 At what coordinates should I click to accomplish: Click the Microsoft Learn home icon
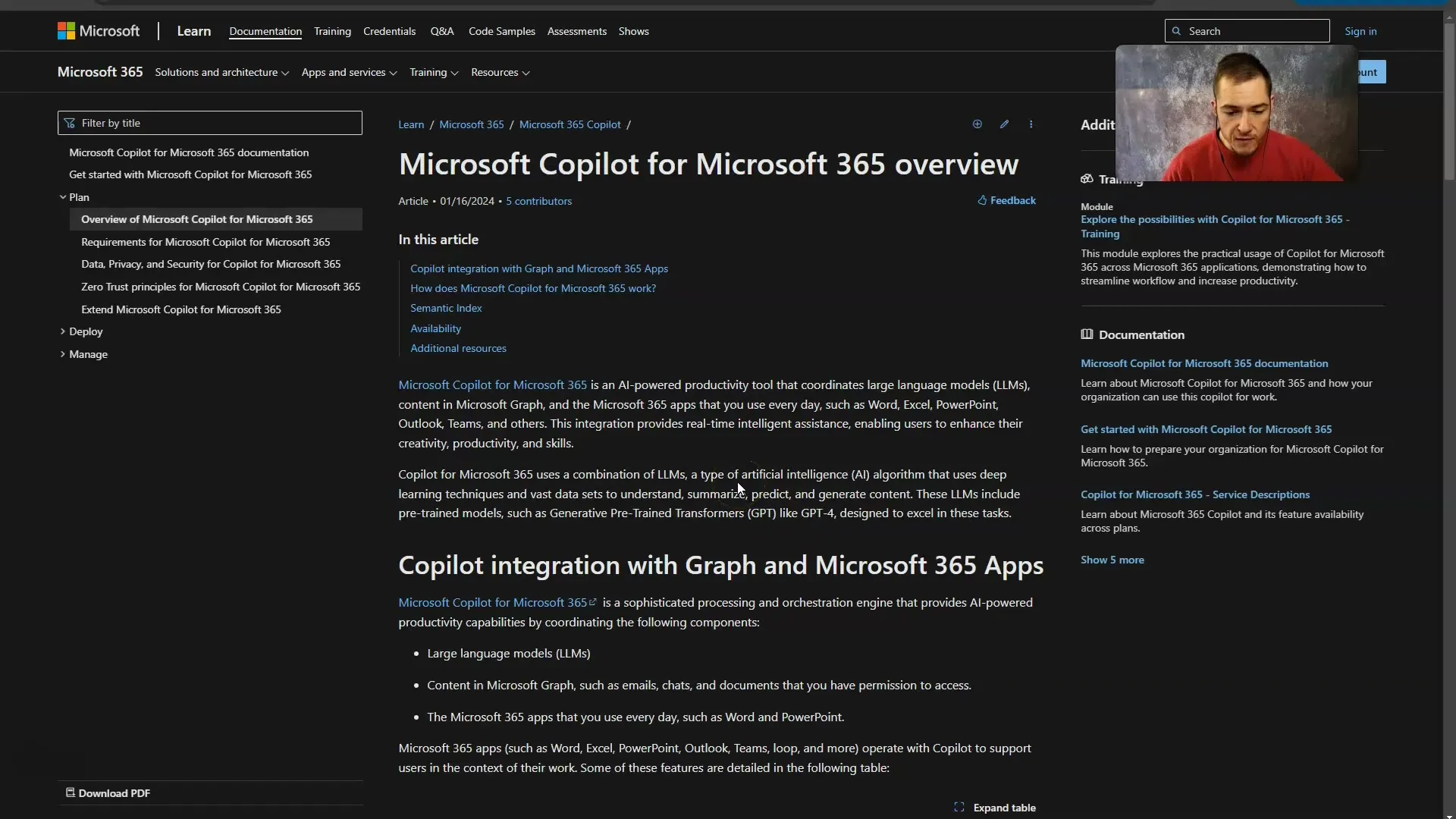(194, 30)
